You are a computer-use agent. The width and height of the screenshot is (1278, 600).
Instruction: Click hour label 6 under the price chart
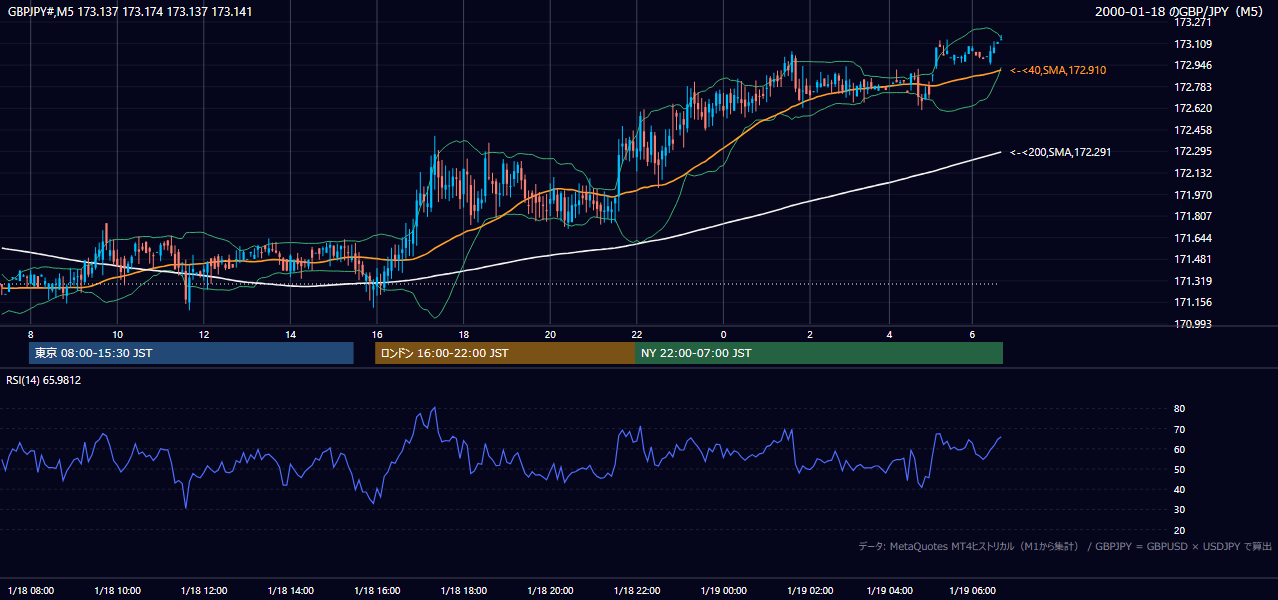coord(973,334)
